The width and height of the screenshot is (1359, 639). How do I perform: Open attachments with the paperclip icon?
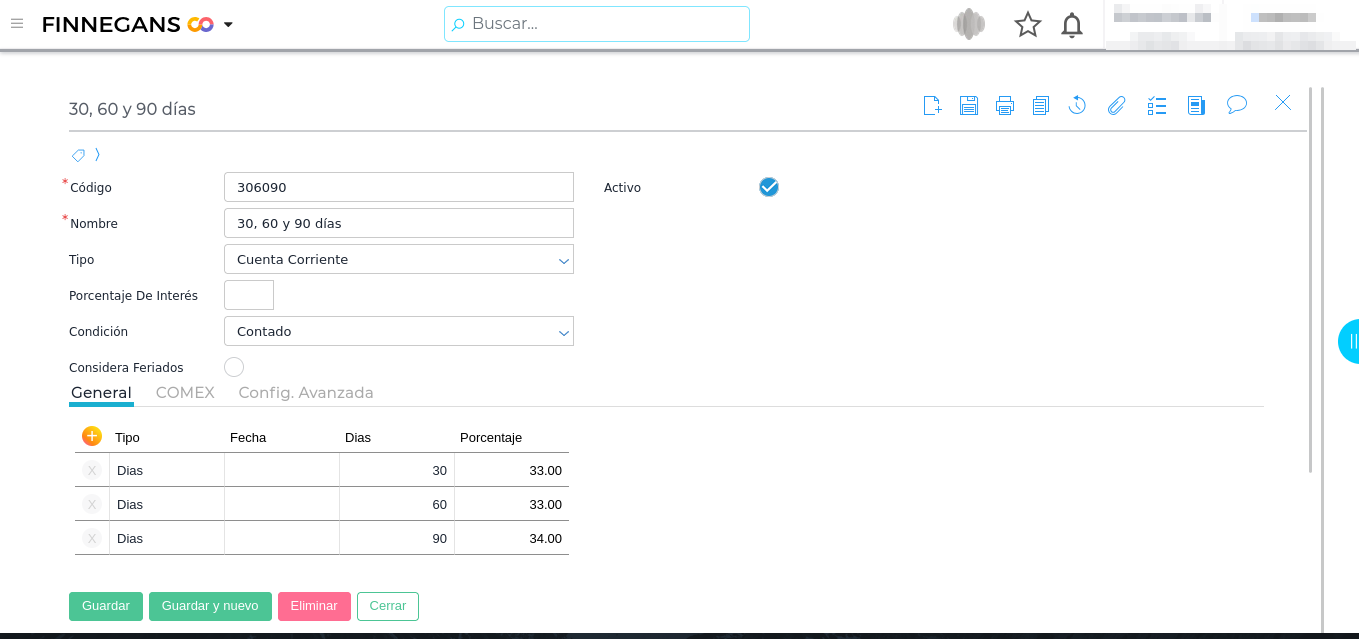[1116, 105]
